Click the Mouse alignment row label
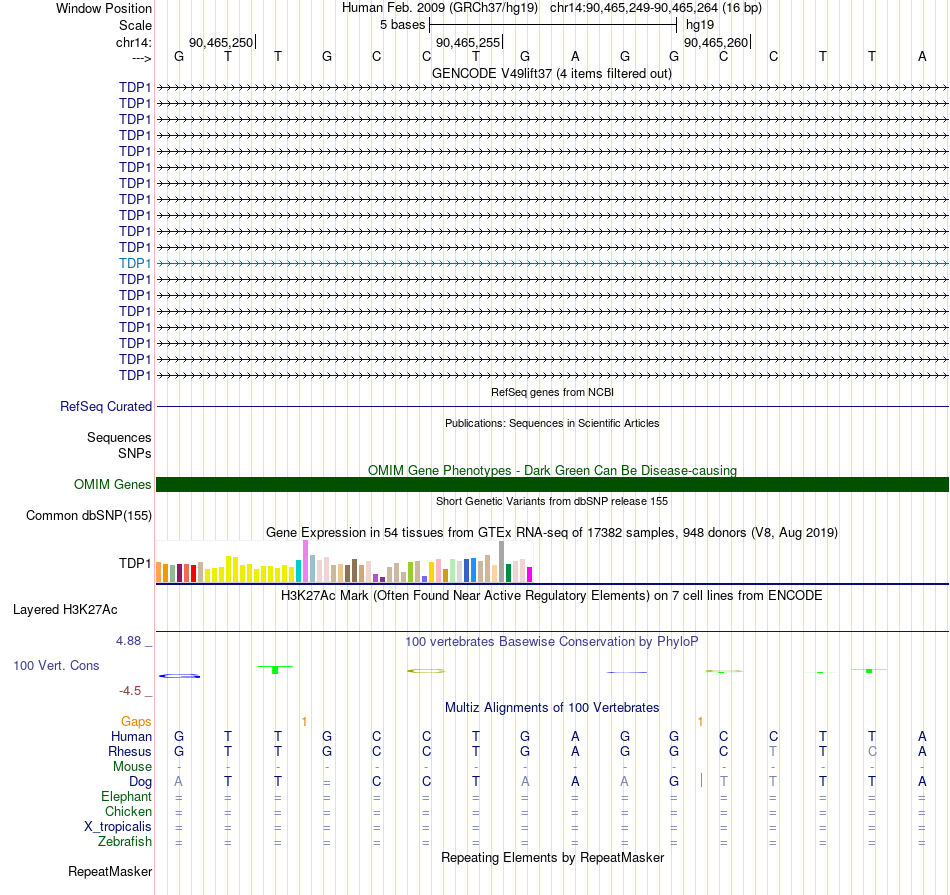Viewport: 950px width, 895px height. pos(132,767)
